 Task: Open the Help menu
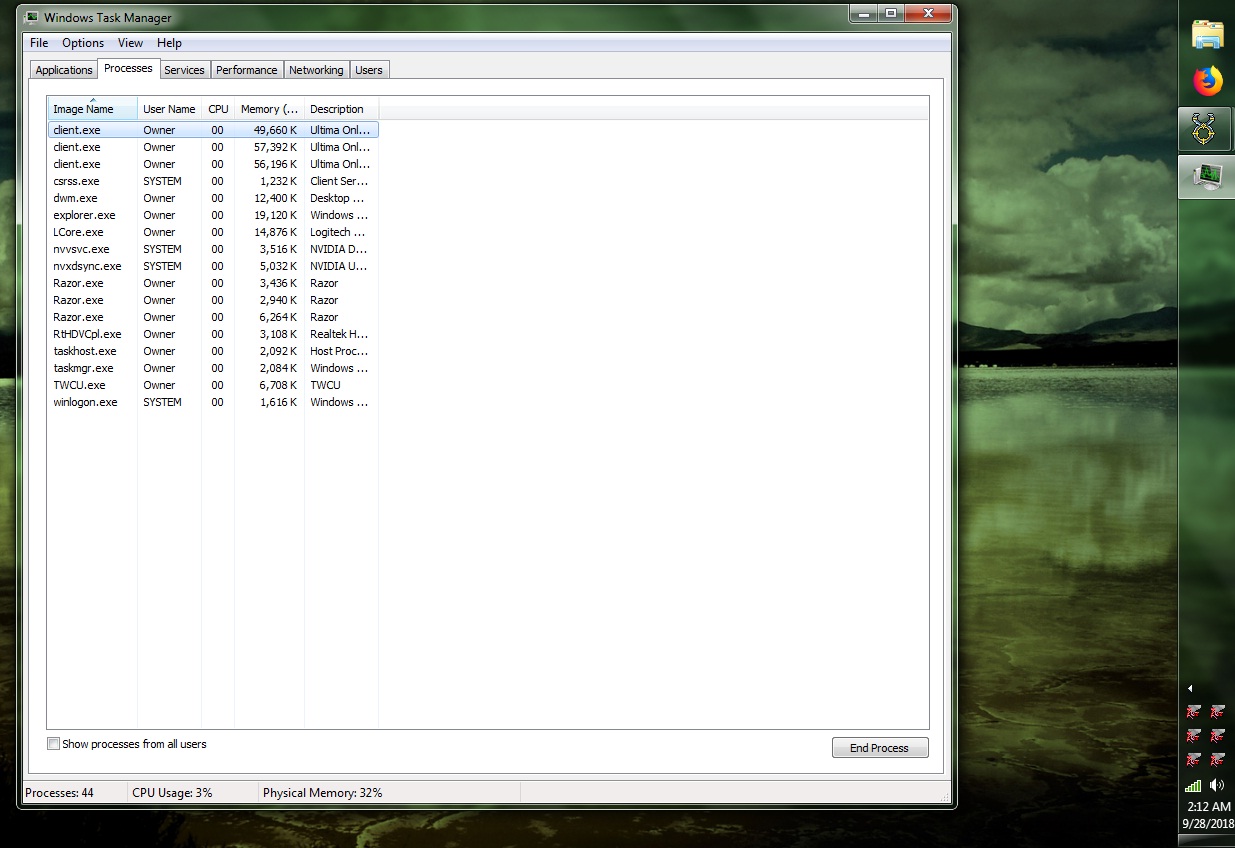click(169, 43)
